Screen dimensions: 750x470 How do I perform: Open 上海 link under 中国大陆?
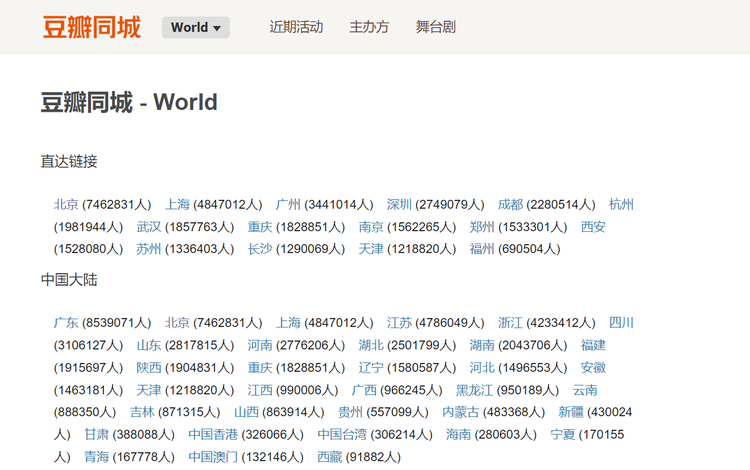point(288,323)
